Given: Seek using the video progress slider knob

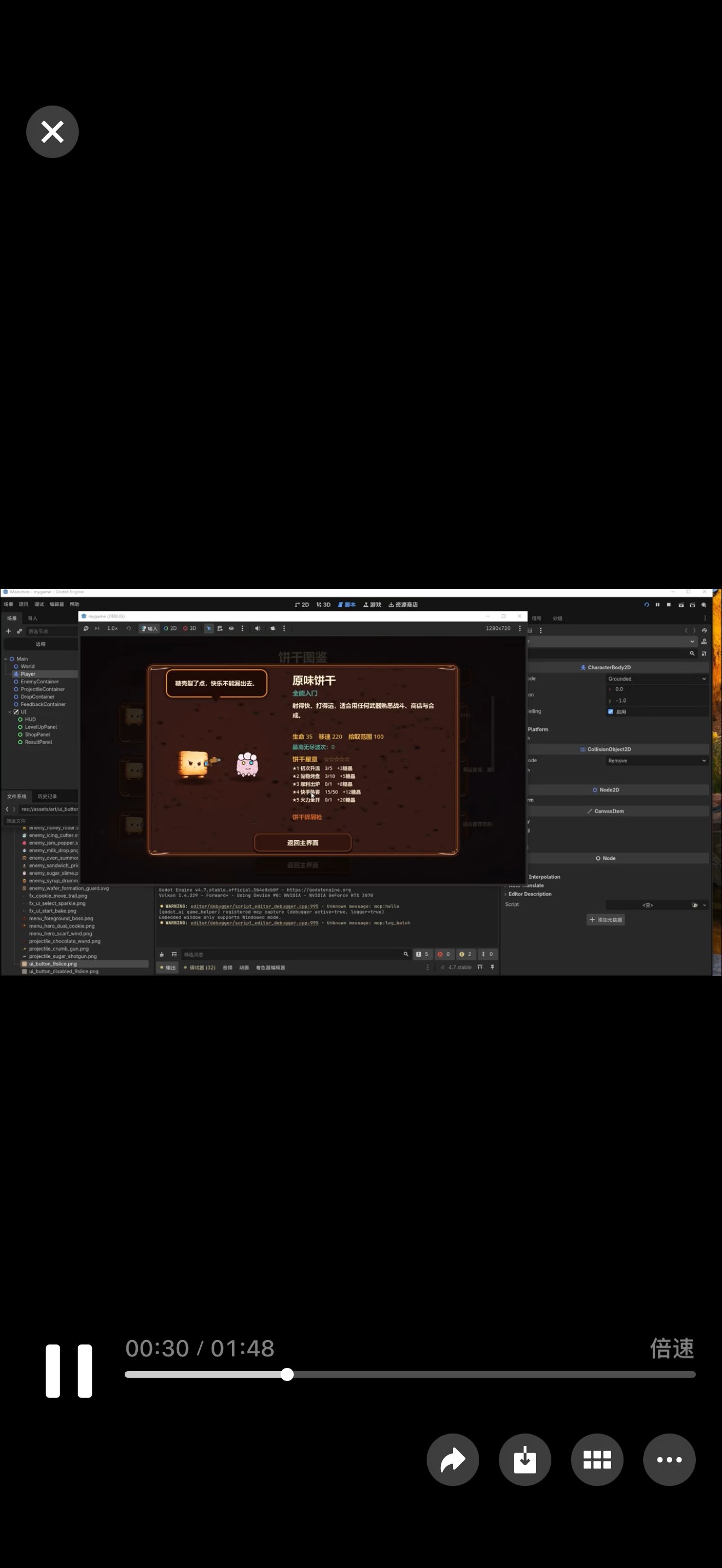Looking at the screenshot, I should (x=287, y=1374).
